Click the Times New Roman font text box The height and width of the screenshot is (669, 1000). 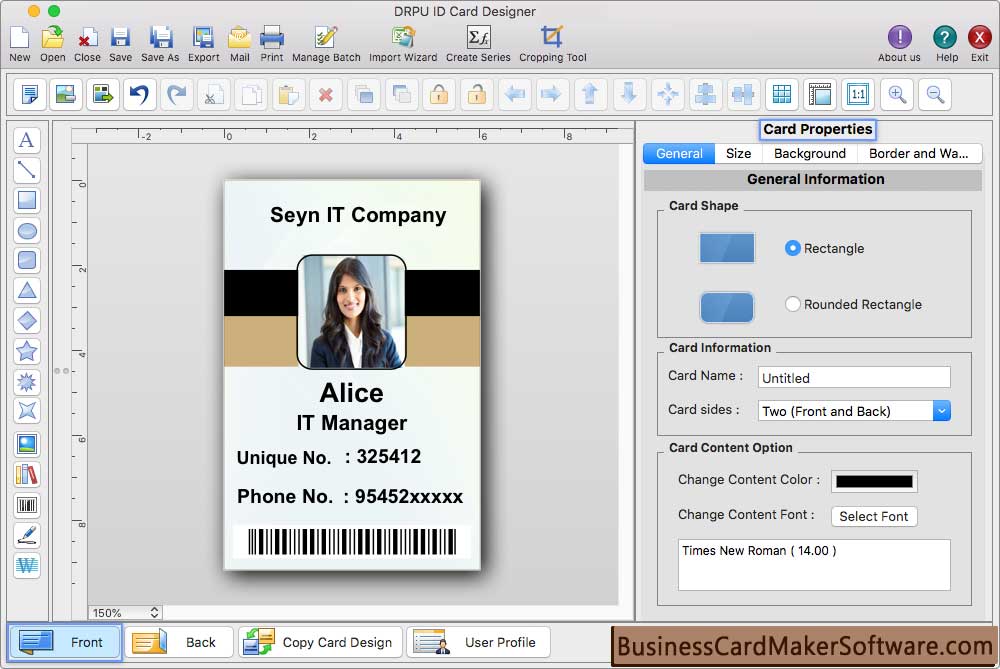point(814,564)
